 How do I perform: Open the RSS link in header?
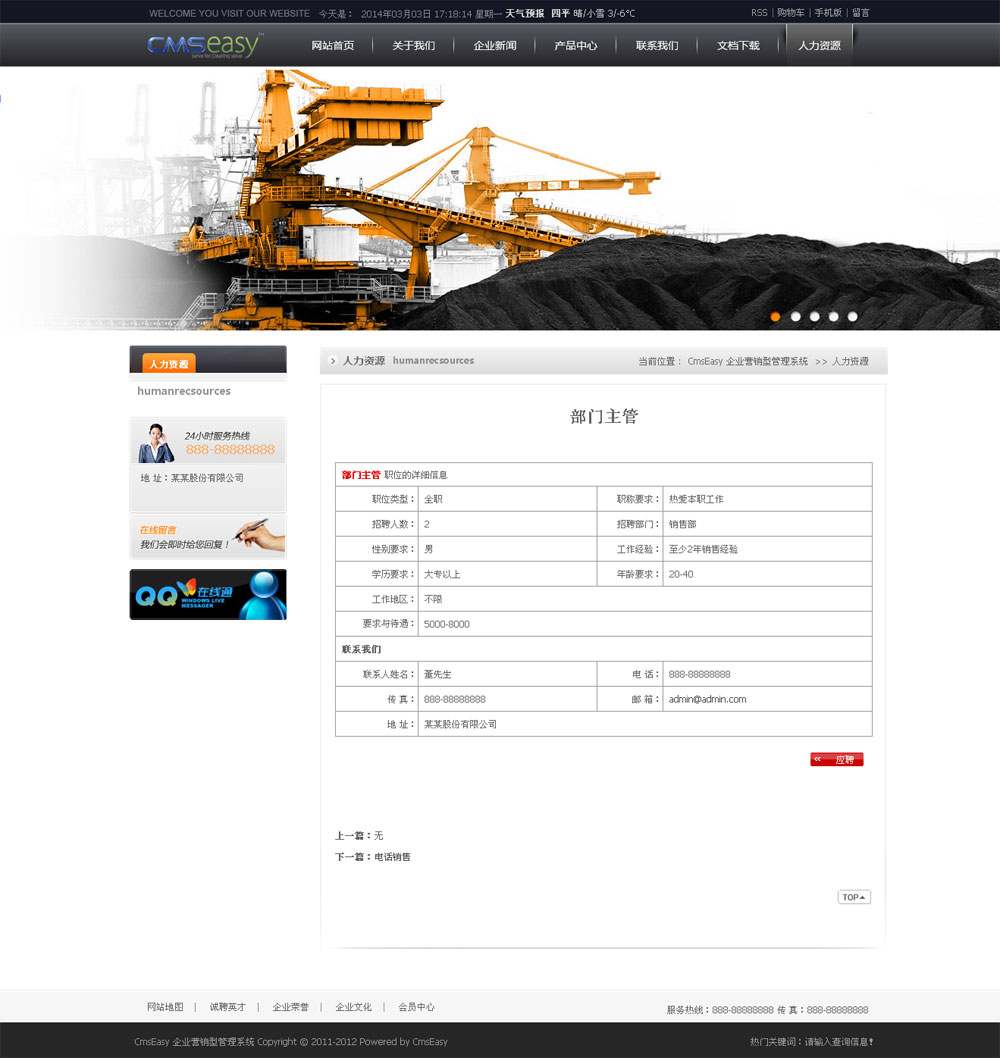click(759, 13)
